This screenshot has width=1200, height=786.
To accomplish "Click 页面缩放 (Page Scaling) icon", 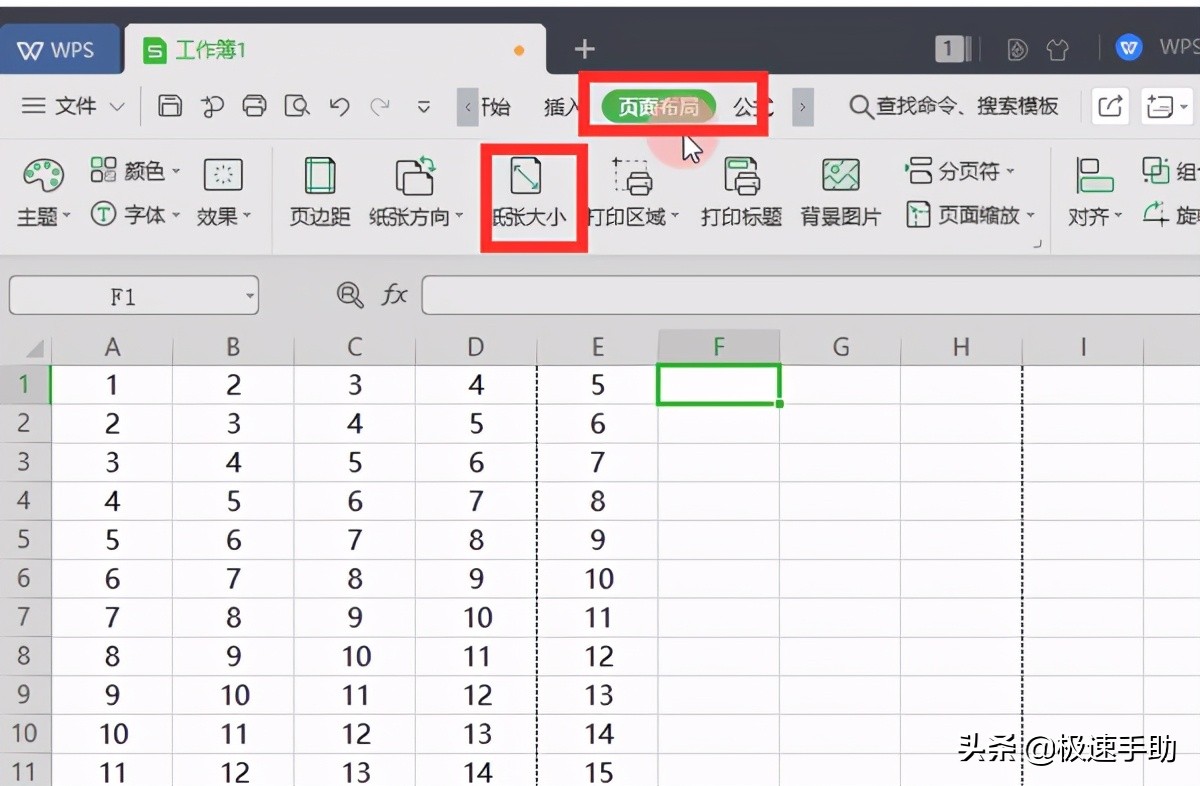I will pyautogui.click(x=919, y=214).
